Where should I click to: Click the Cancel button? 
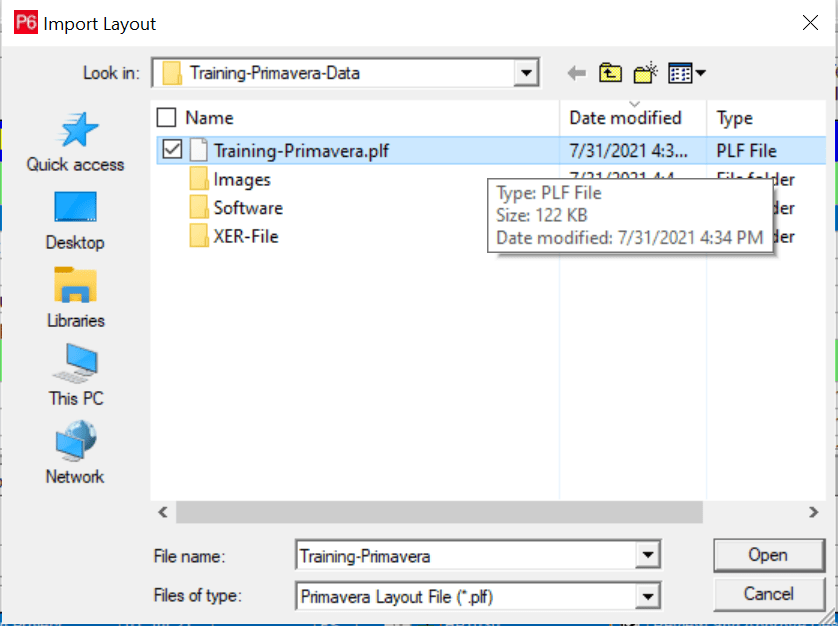click(x=768, y=594)
